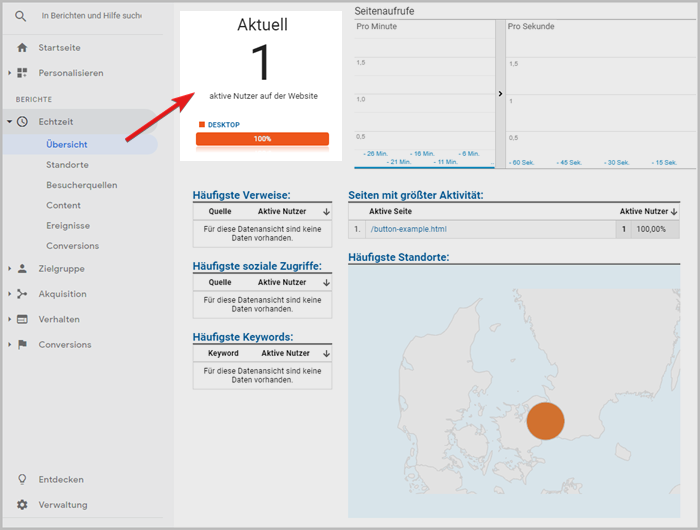Expand the Verhalten section arrow
The image size is (700, 530).
click(9, 319)
